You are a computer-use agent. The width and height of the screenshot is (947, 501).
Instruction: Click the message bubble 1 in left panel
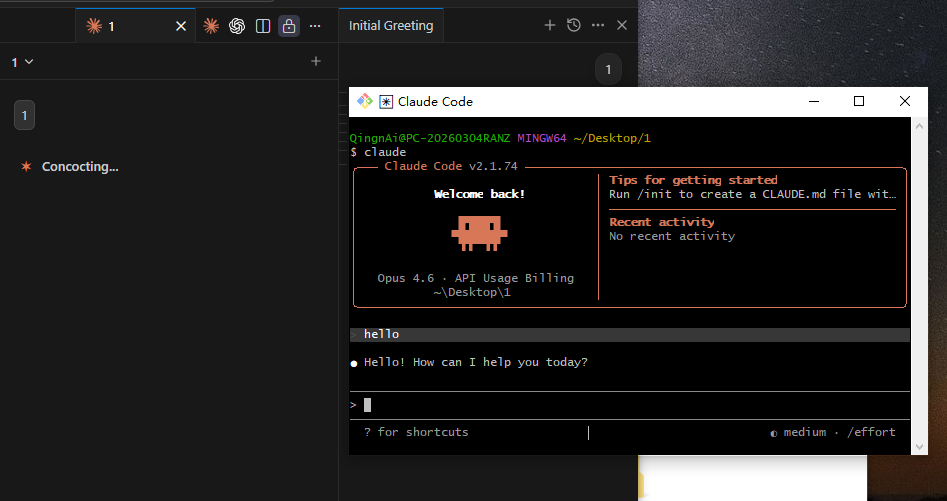[x=24, y=115]
